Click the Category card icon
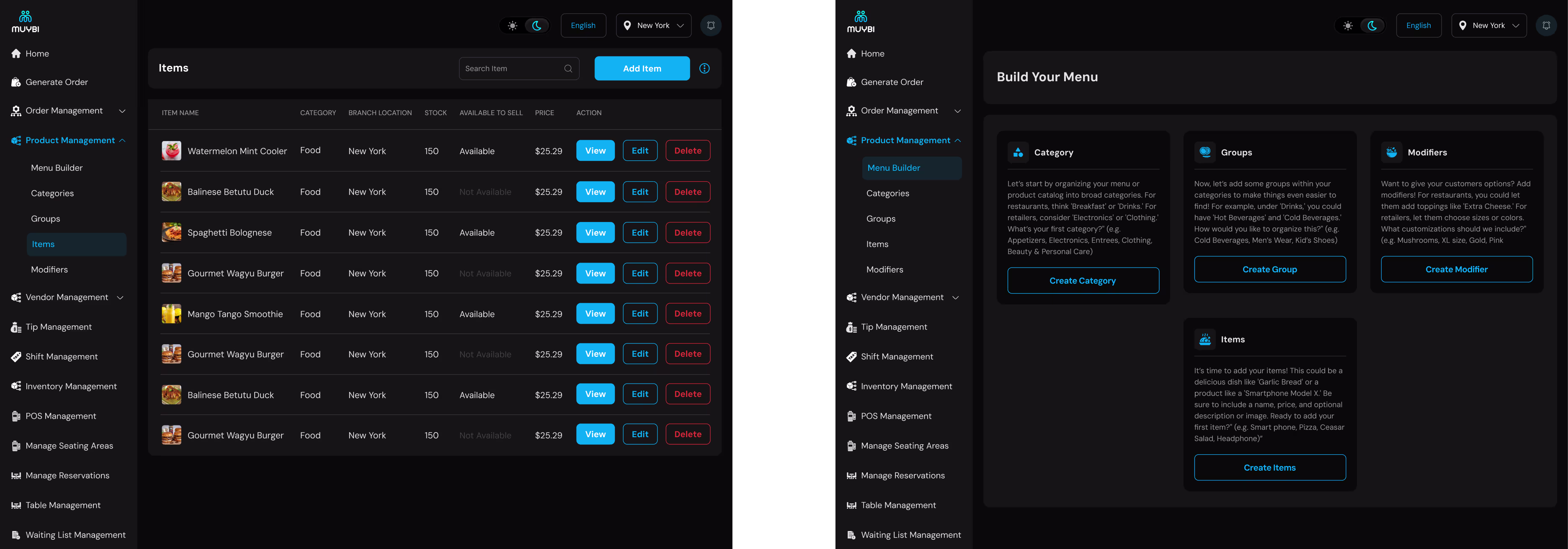The width and height of the screenshot is (1568, 549). 1018,153
